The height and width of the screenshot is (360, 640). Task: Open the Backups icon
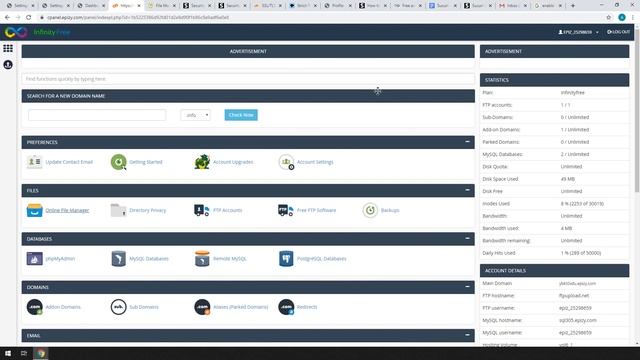370,210
